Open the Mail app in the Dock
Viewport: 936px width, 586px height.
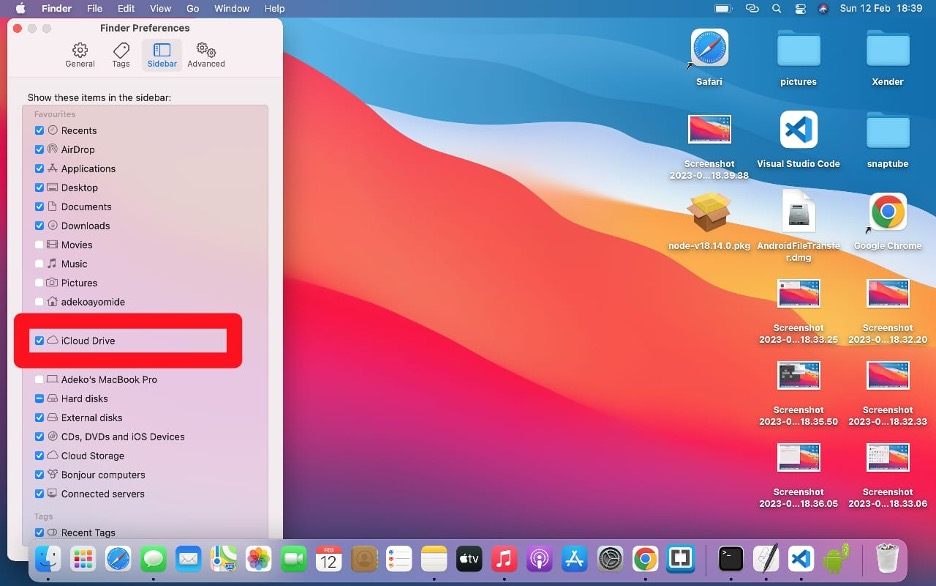[189, 559]
